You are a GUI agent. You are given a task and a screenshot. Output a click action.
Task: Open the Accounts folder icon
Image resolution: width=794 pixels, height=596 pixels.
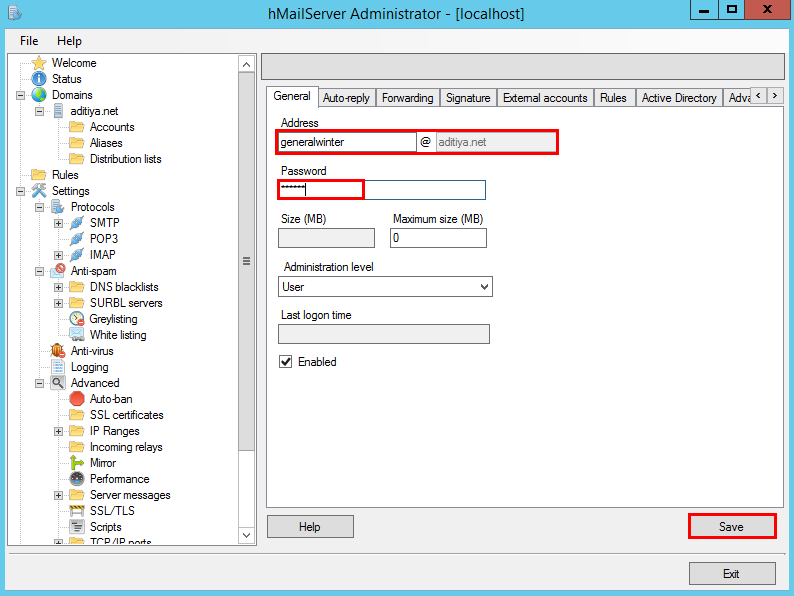tap(77, 127)
